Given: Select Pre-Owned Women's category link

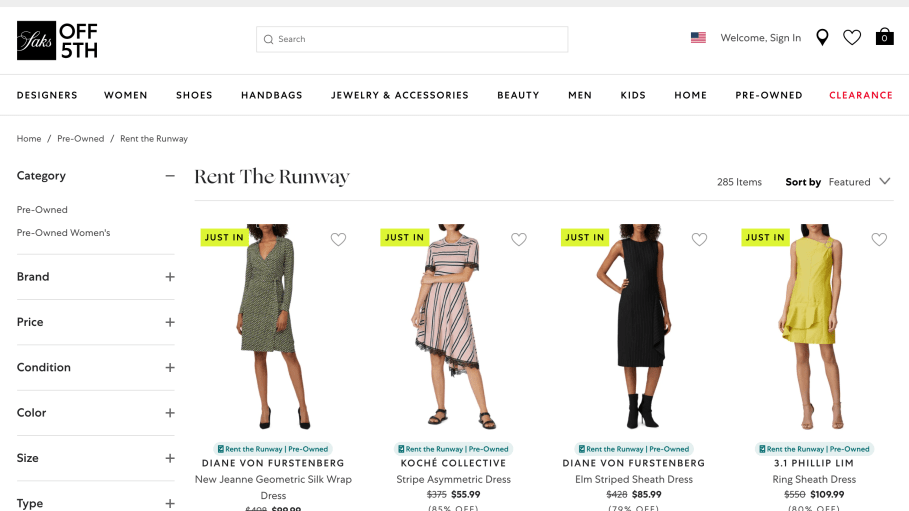Looking at the screenshot, I should click(63, 233).
